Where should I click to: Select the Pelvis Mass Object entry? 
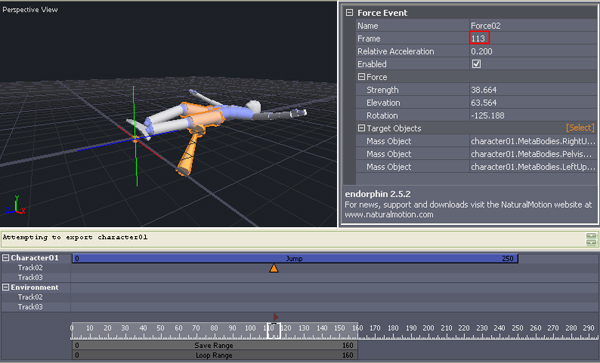533,154
